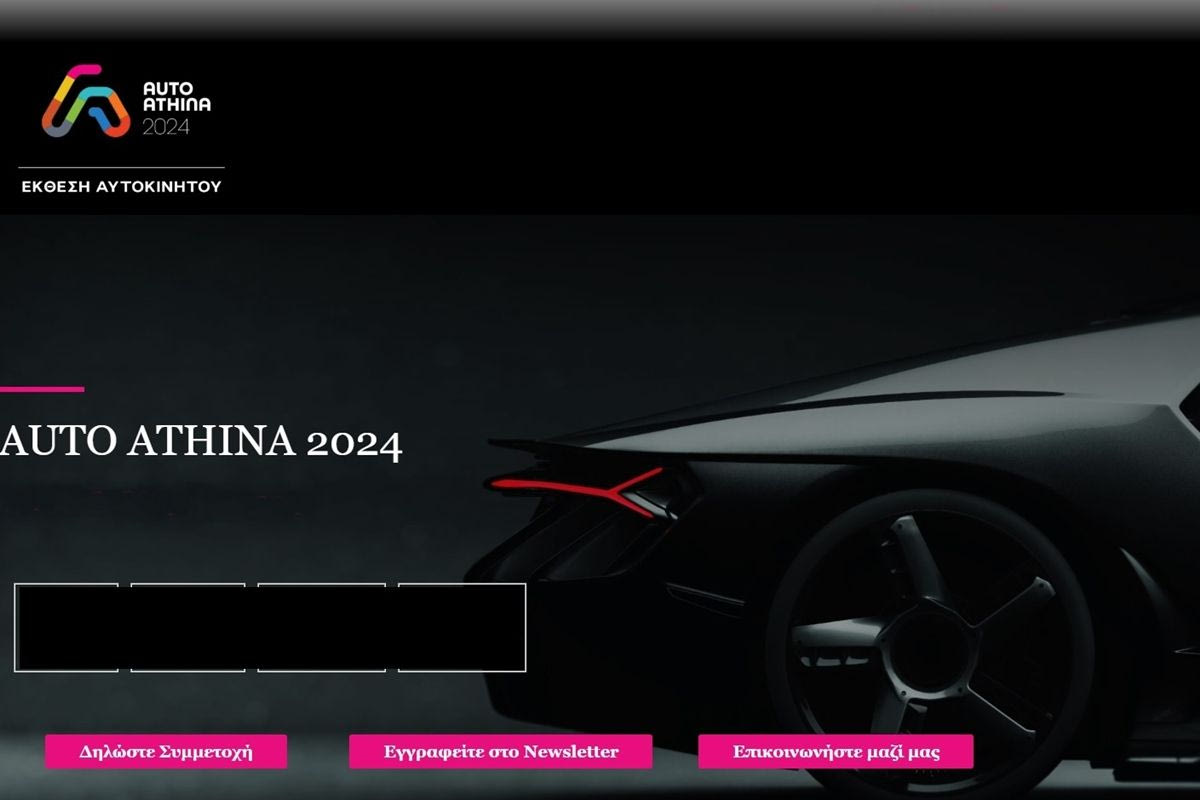This screenshot has width=1200, height=800.
Task: Click the car's red taillight
Action: click(x=580, y=487)
